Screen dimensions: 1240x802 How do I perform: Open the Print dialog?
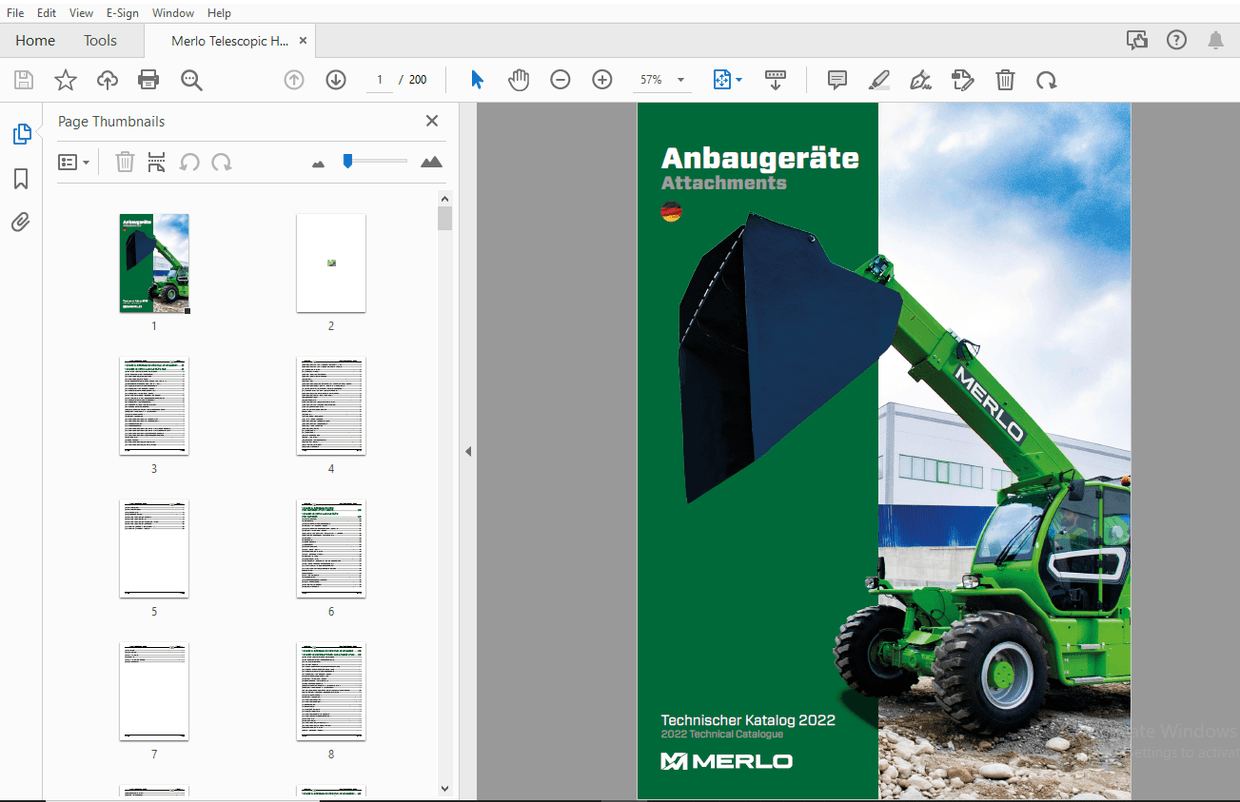(x=148, y=79)
